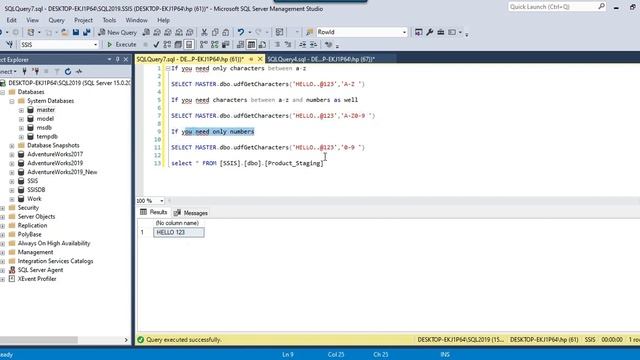Collapse code outline at line 1
The width and height of the screenshot is (640, 360).
(168, 69)
